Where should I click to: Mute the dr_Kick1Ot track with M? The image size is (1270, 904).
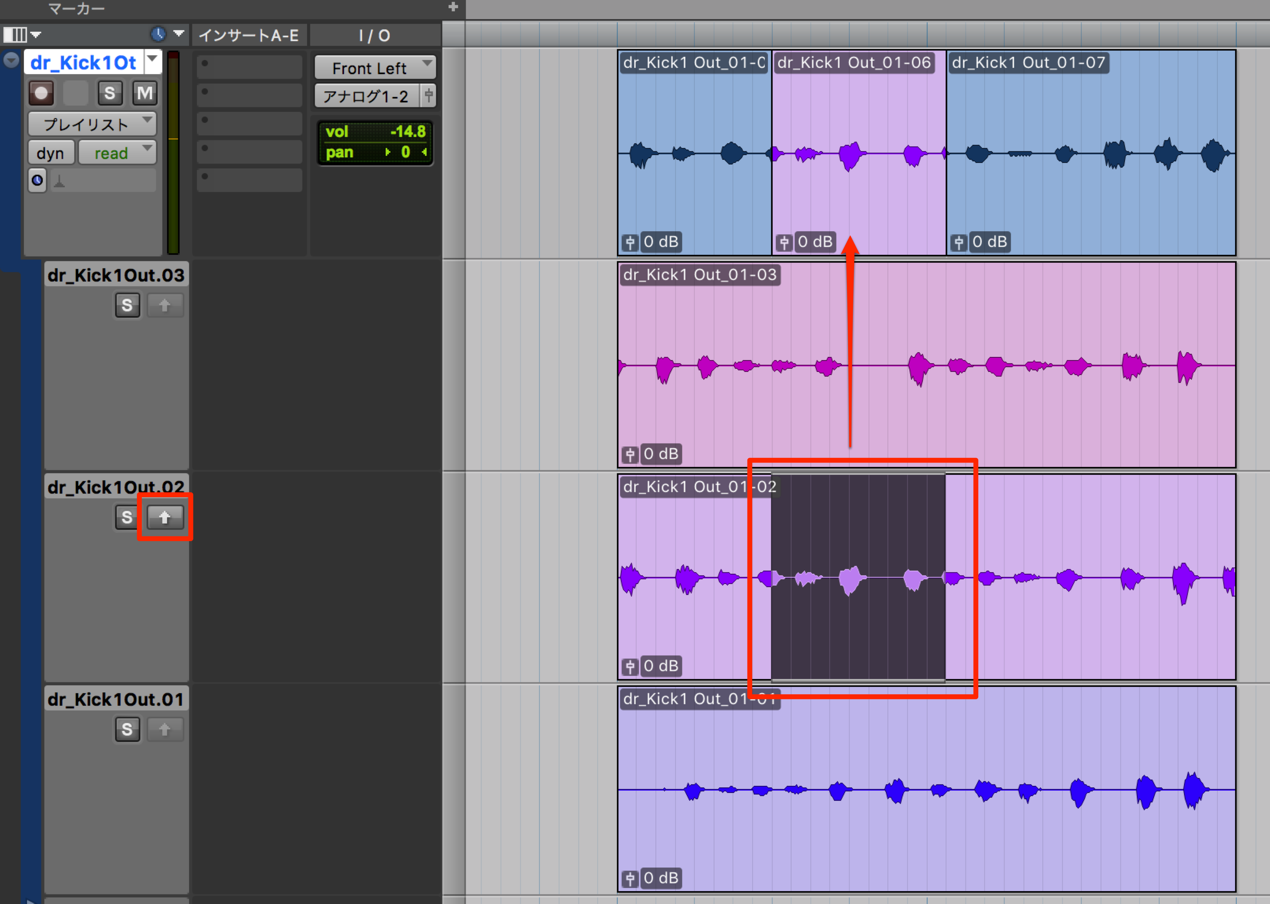pyautogui.click(x=144, y=93)
